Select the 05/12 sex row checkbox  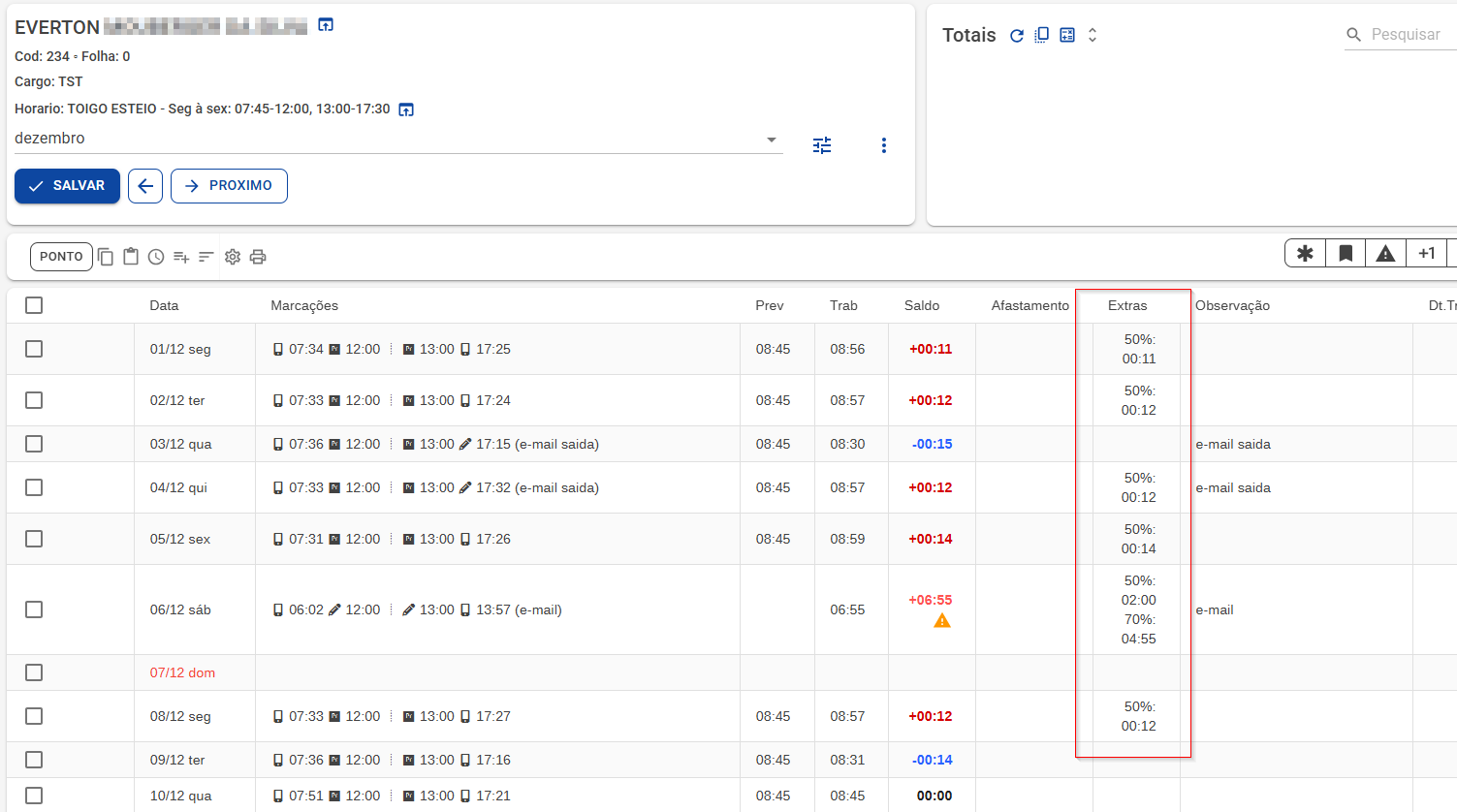(x=34, y=539)
